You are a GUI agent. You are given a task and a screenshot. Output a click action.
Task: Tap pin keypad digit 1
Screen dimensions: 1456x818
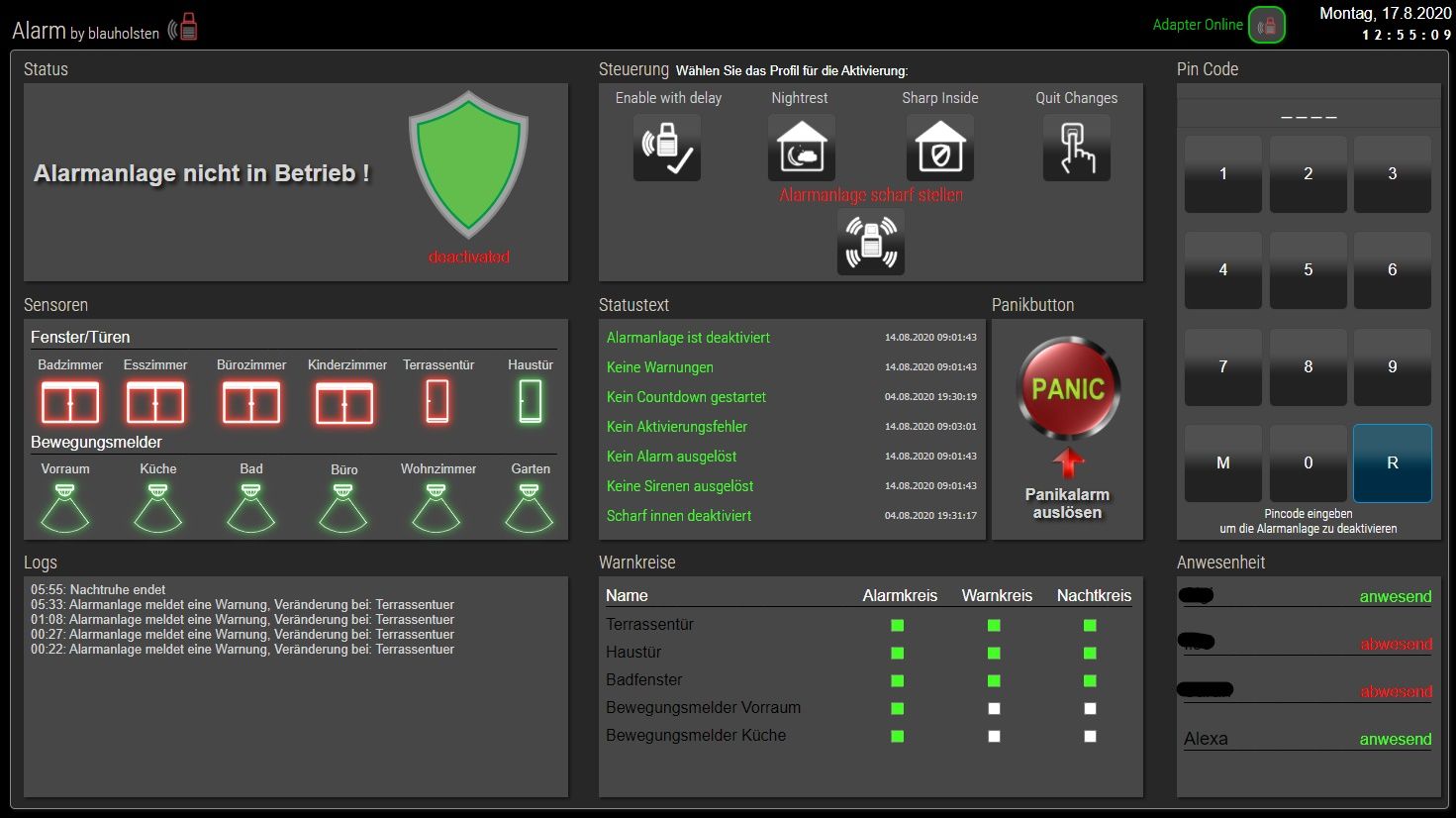[x=1223, y=173]
